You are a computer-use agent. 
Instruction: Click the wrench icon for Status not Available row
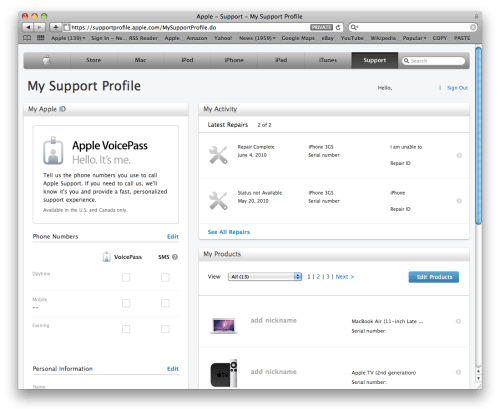[x=218, y=201]
